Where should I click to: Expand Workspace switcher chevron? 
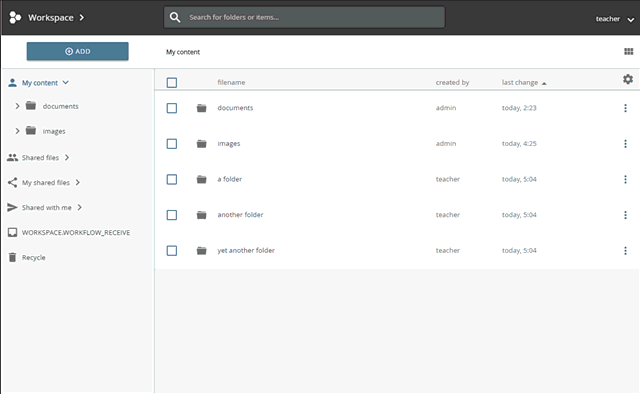pos(82,18)
